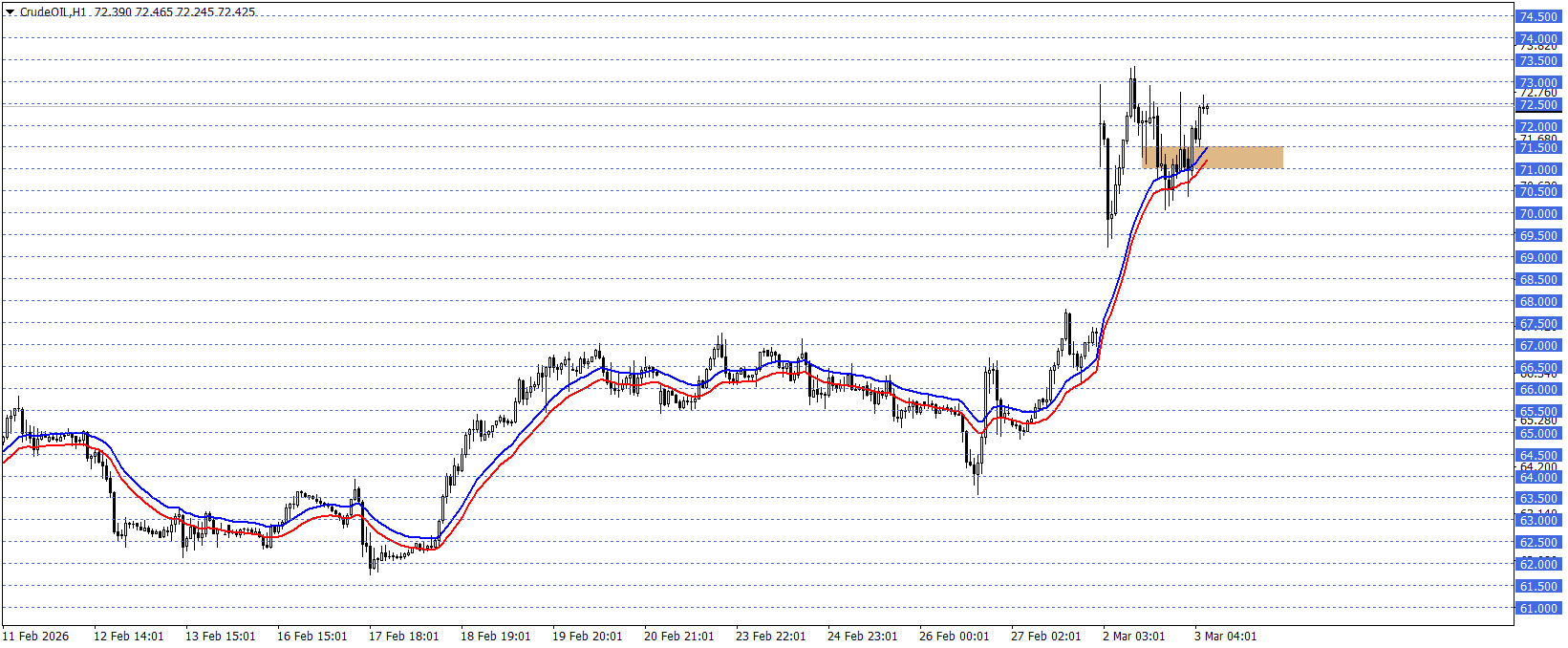Select the 26 Feb 00:01 time label
Screen dimensions: 1568x648
954,637
